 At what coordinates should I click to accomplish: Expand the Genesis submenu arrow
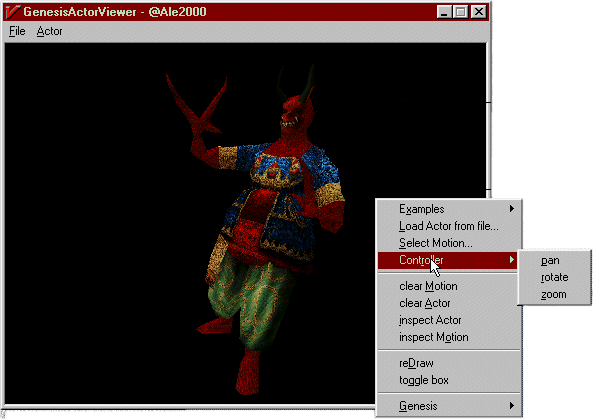tap(512, 406)
